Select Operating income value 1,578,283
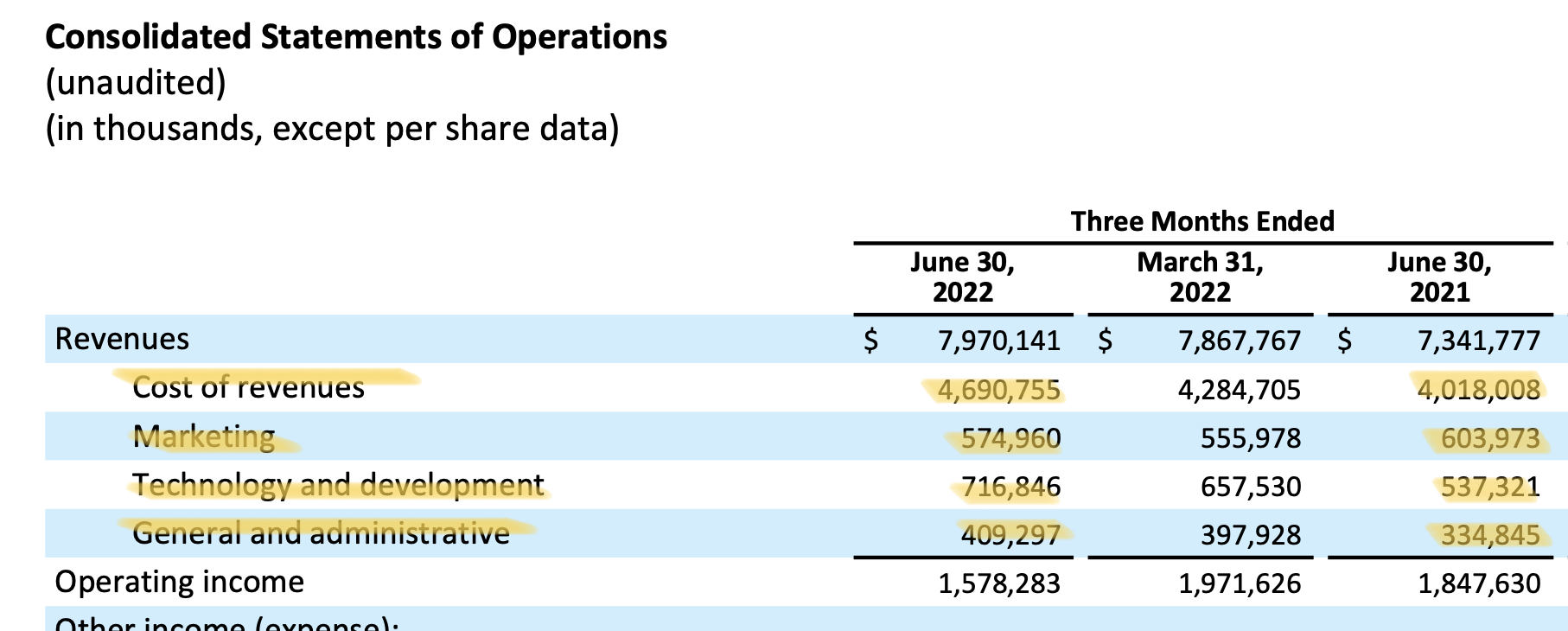This screenshot has height=631, width=1568. tap(999, 583)
